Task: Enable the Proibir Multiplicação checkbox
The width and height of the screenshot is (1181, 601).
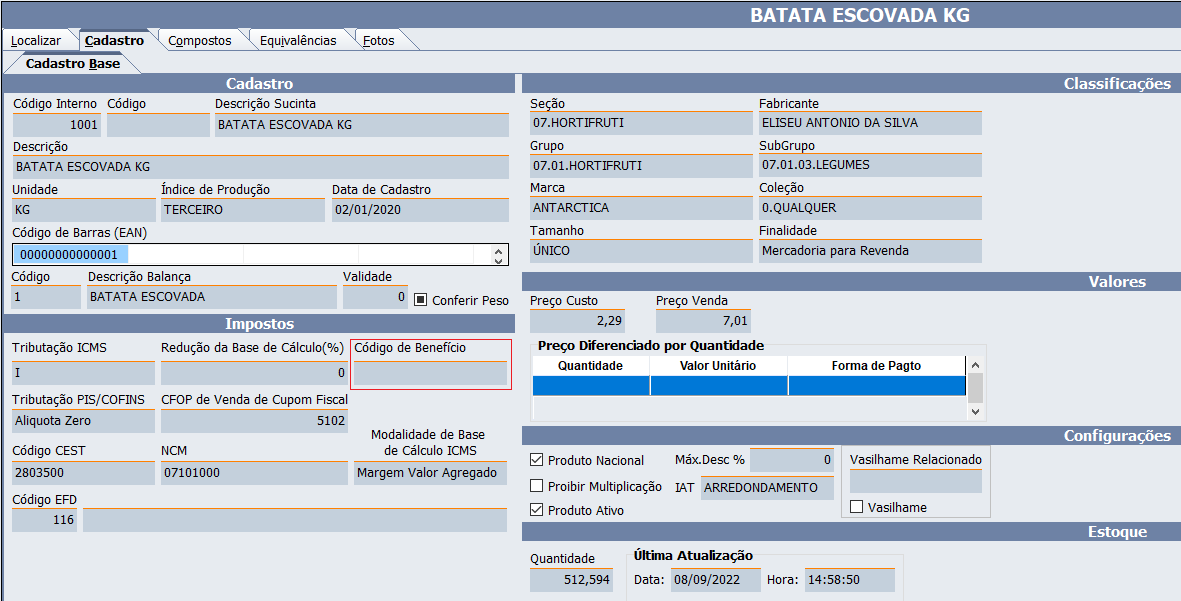Action: coord(536,487)
